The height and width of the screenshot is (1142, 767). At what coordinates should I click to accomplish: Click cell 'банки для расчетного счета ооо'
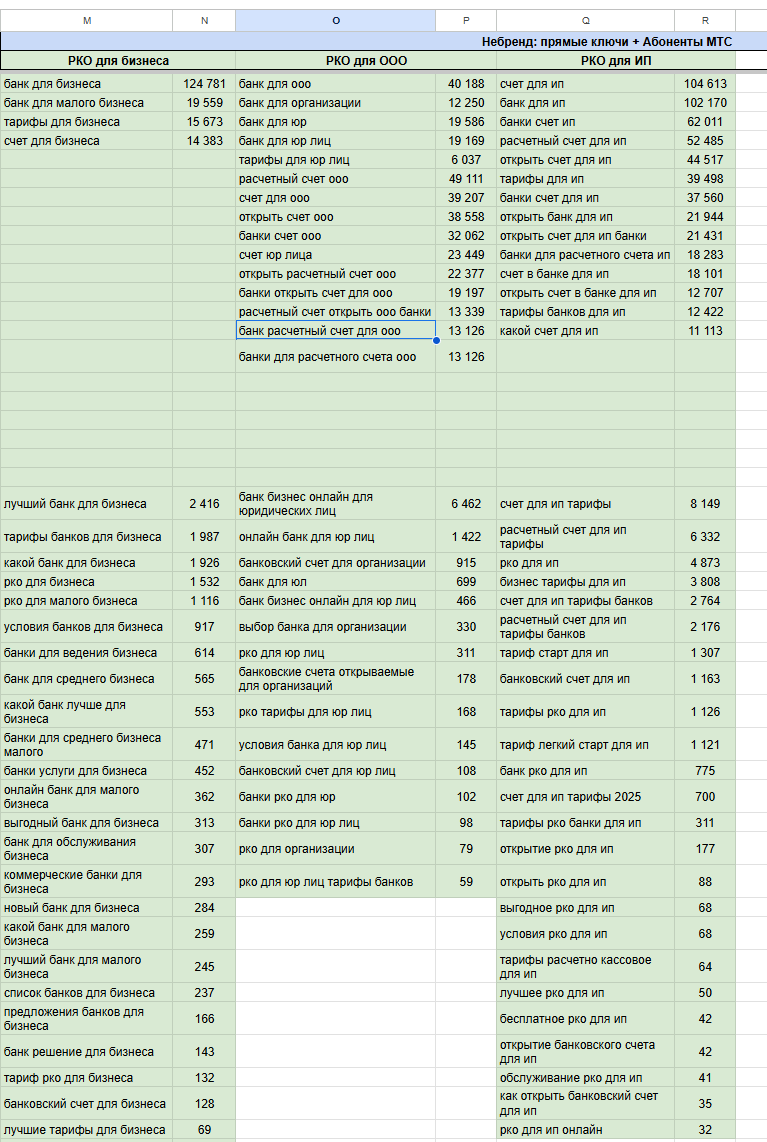pyautogui.click(x=336, y=357)
